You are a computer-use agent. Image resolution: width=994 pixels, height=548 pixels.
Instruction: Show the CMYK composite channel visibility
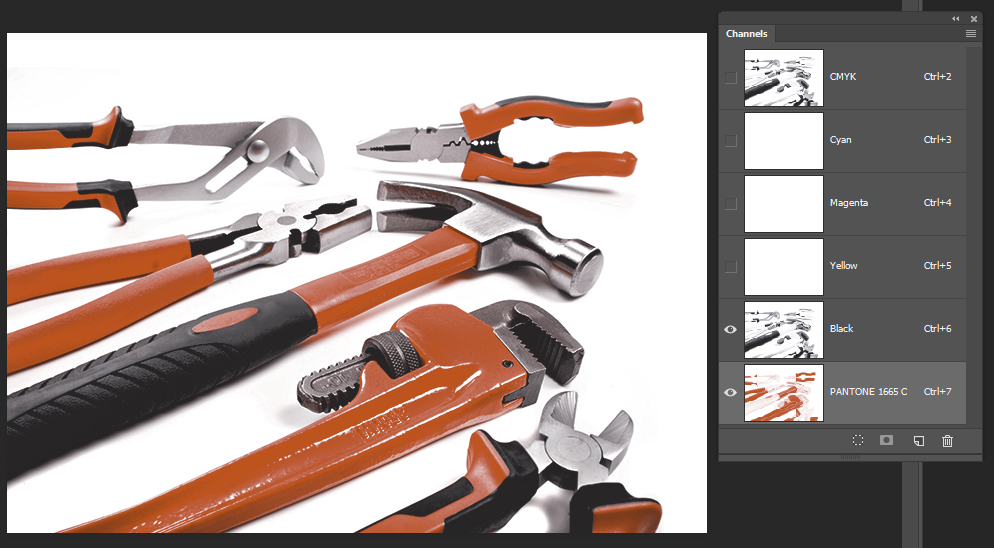pyautogui.click(x=731, y=77)
